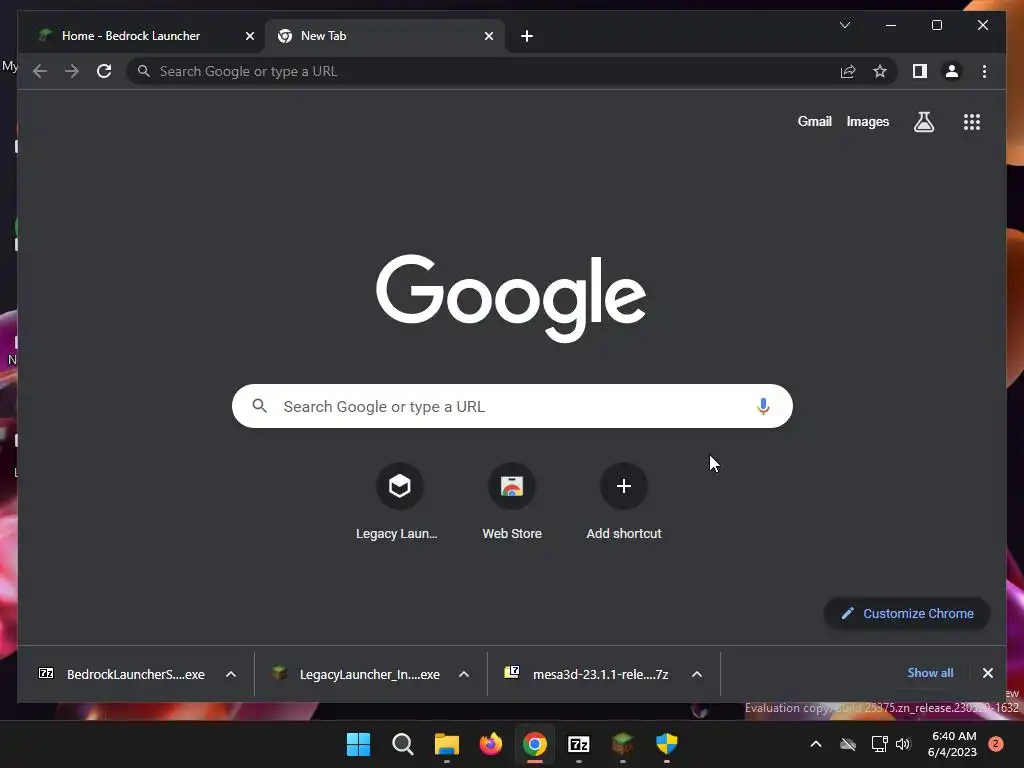Open Google Images link
The image size is (1024, 768).
[x=867, y=121]
